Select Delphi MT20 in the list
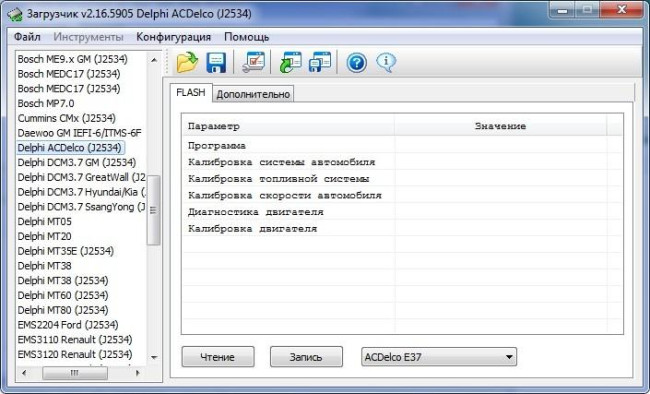 pyautogui.click(x=44, y=236)
